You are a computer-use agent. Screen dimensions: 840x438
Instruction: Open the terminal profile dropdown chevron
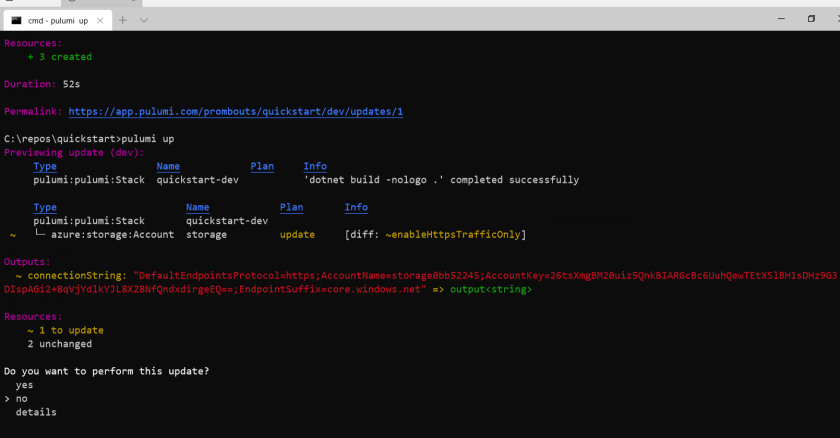144,20
